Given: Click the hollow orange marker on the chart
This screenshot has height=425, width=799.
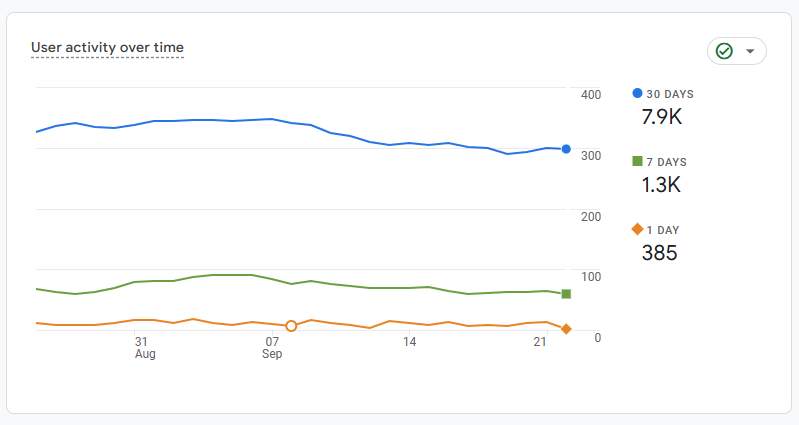Looking at the screenshot, I should tap(291, 326).
